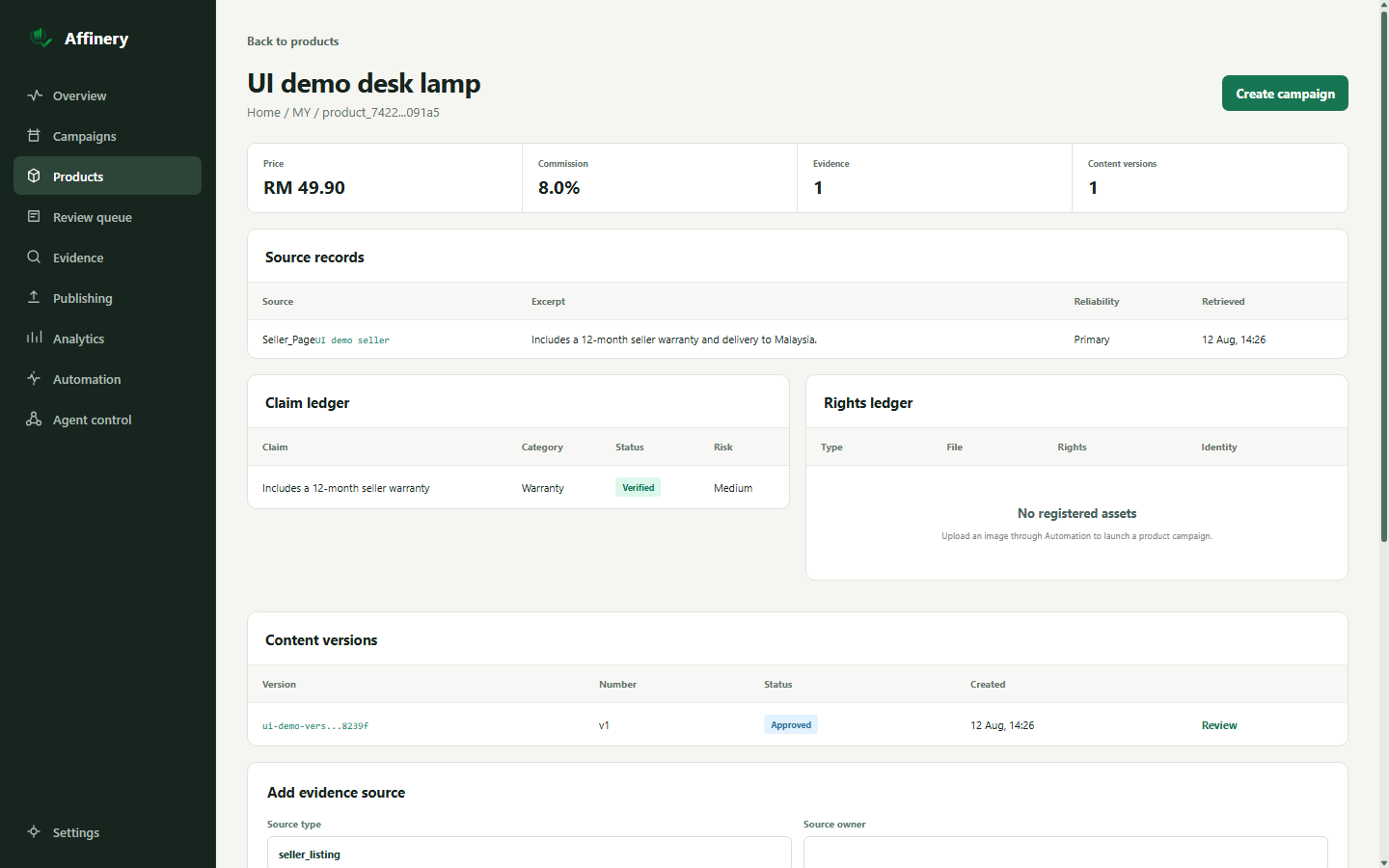
Task: Select the Products box icon
Action: click(x=34, y=176)
